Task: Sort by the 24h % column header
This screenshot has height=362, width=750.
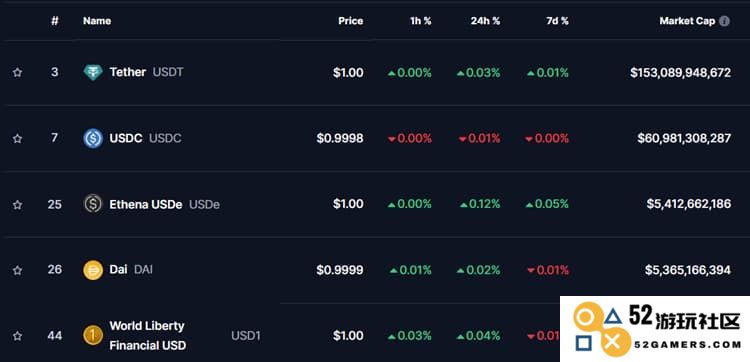Action: [485, 21]
